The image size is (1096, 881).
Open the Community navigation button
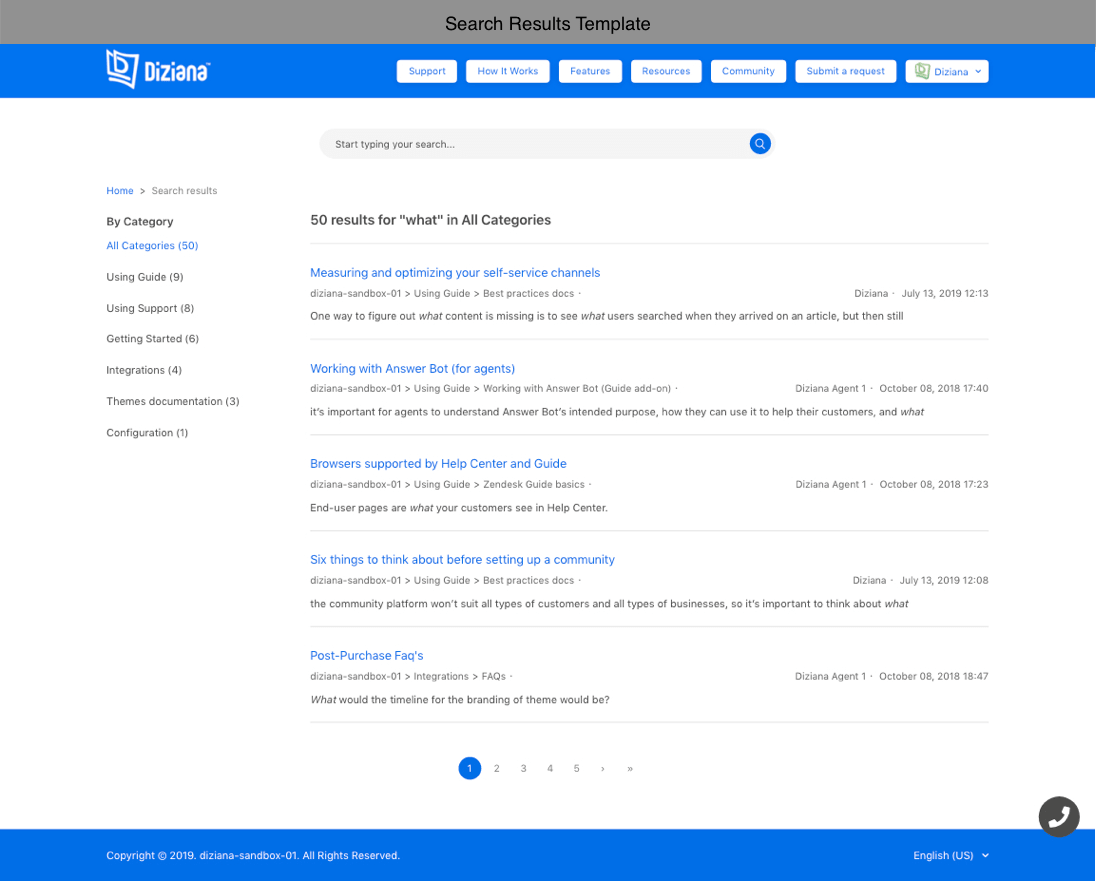tap(748, 71)
